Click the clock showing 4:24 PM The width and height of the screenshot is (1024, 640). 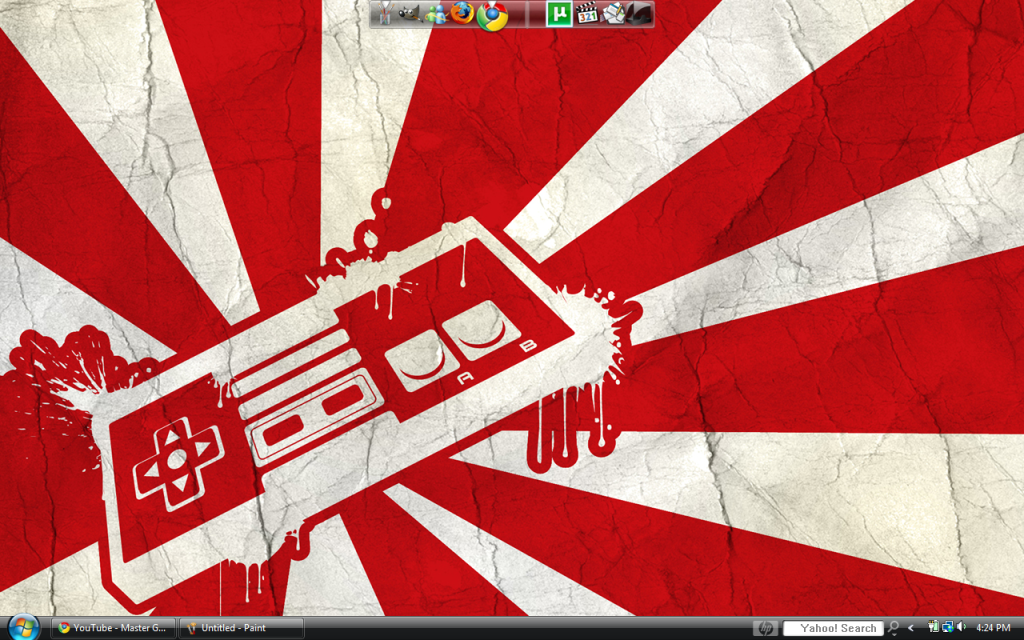tap(993, 628)
